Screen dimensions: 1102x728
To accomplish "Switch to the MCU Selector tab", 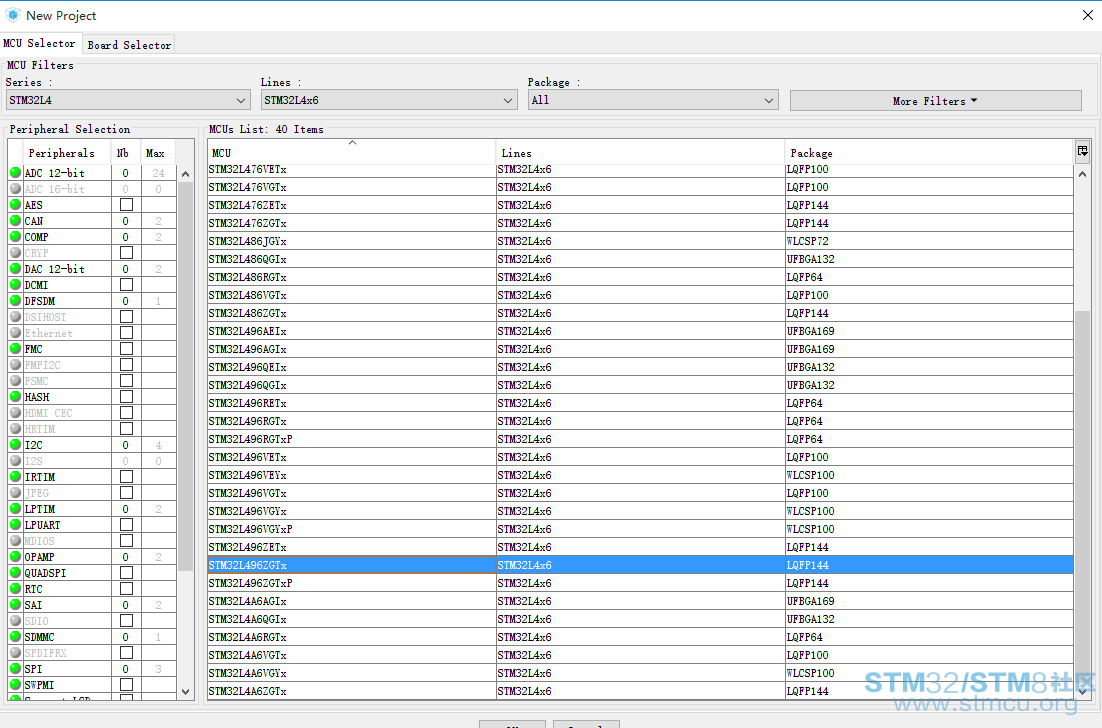I will pos(39,43).
